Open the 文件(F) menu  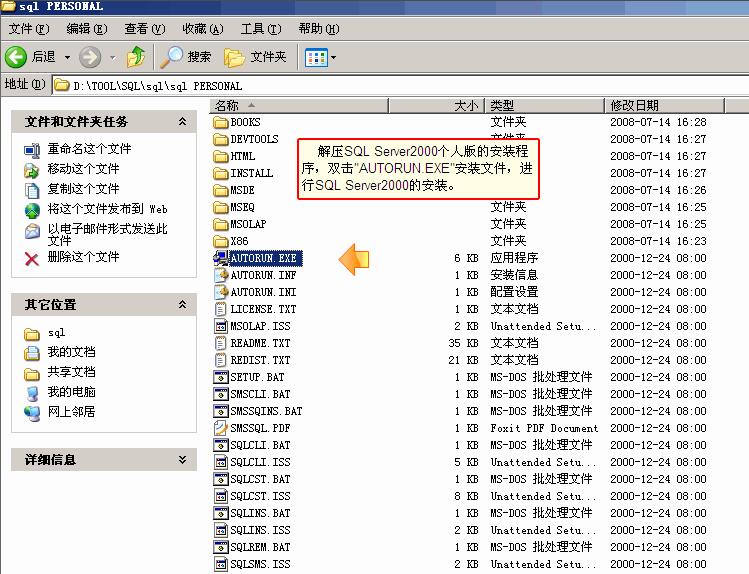point(29,29)
